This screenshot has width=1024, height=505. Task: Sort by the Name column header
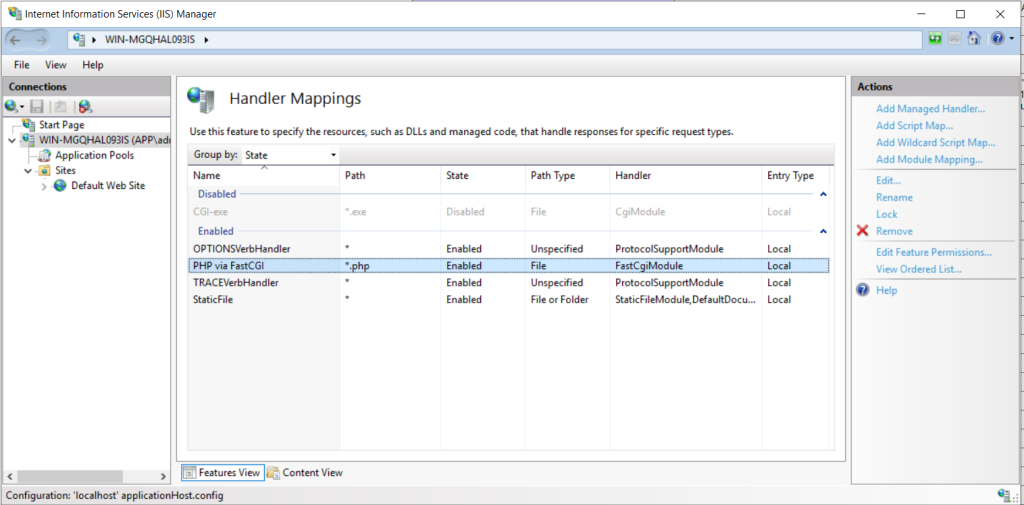point(264,176)
